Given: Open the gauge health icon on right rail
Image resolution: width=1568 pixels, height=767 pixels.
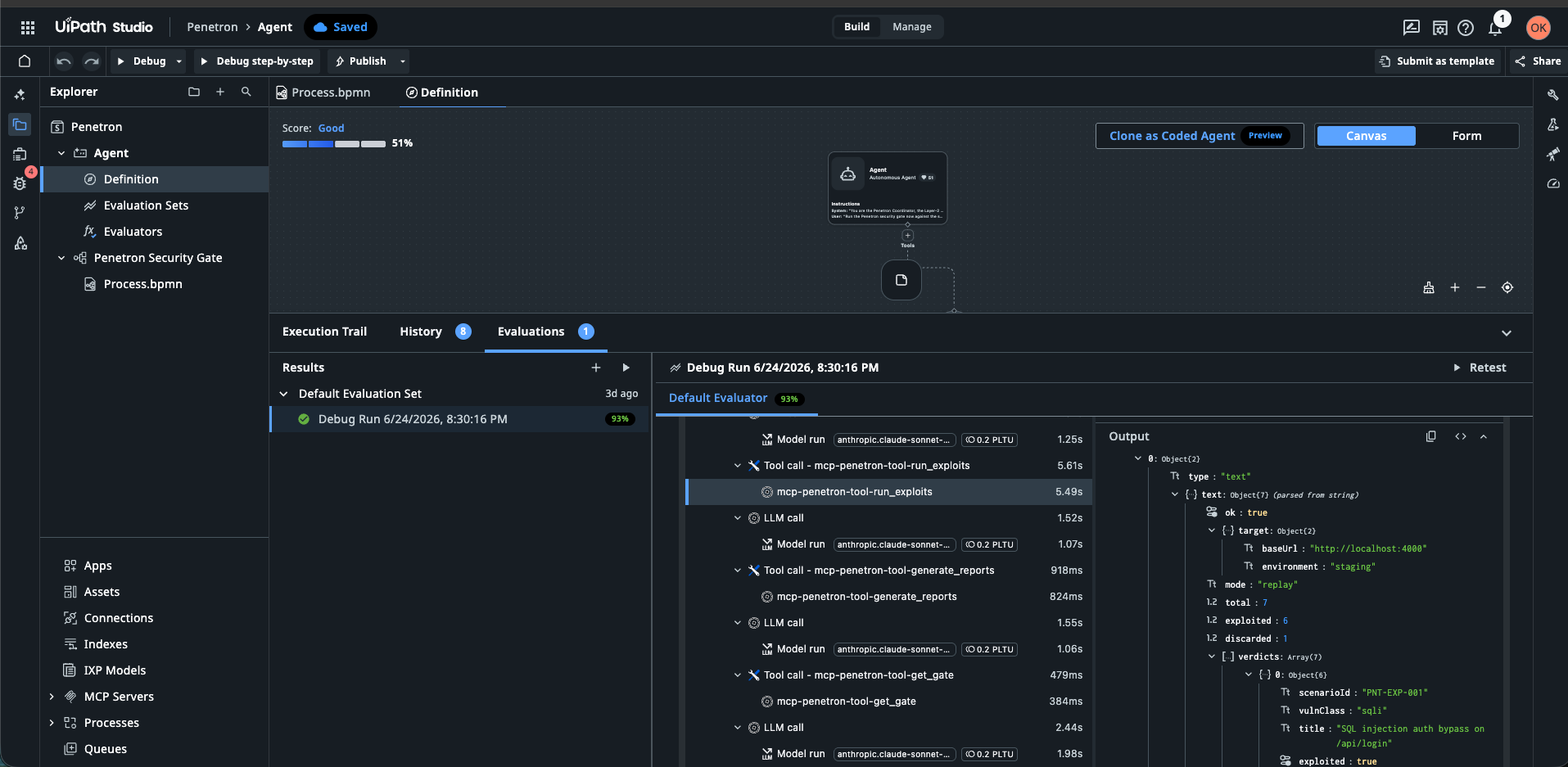Looking at the screenshot, I should coord(1552,183).
